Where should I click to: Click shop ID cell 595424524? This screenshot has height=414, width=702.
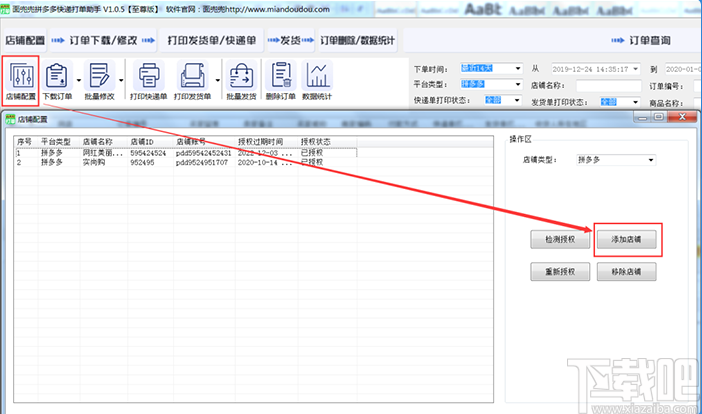(x=148, y=153)
